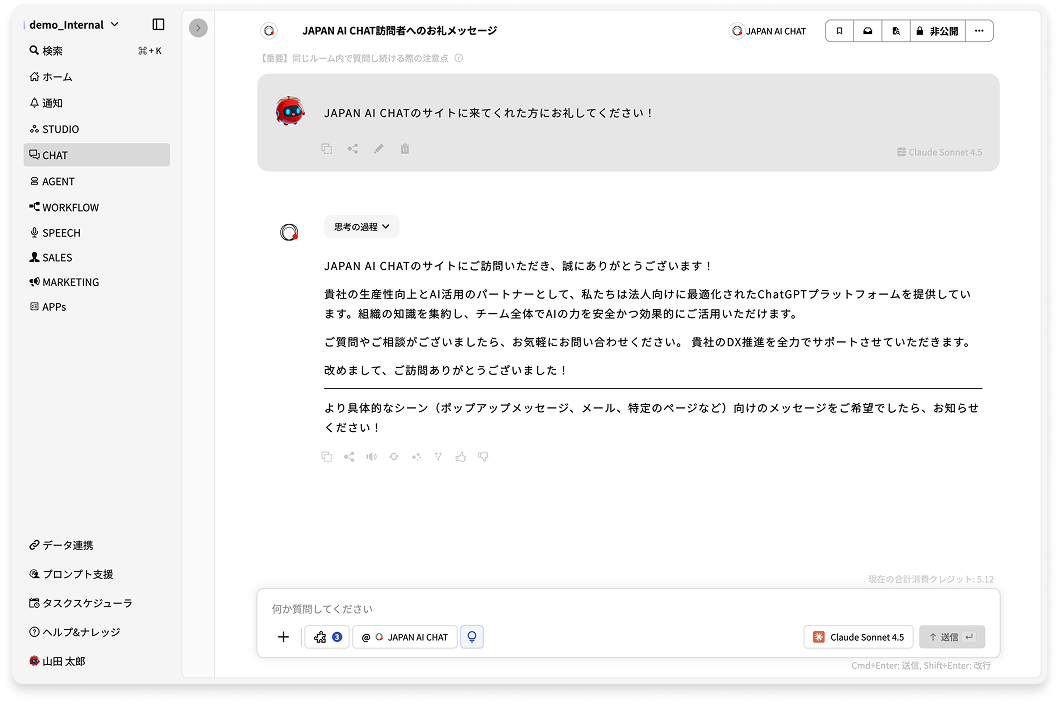Click the document search icon in the header
The height and width of the screenshot is (704, 1060).
[x=896, y=31]
